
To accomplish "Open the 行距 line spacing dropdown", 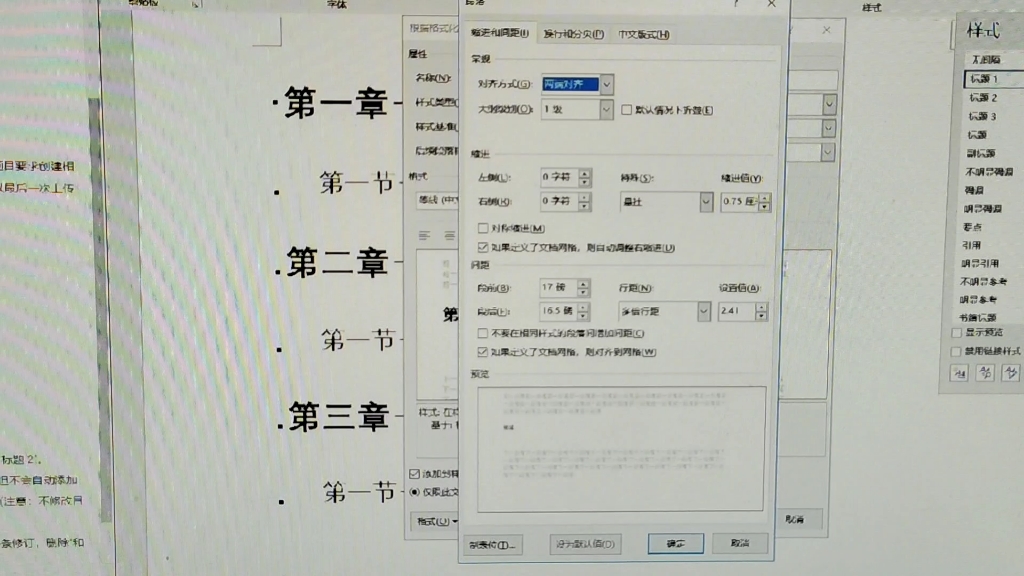I will 703,311.
